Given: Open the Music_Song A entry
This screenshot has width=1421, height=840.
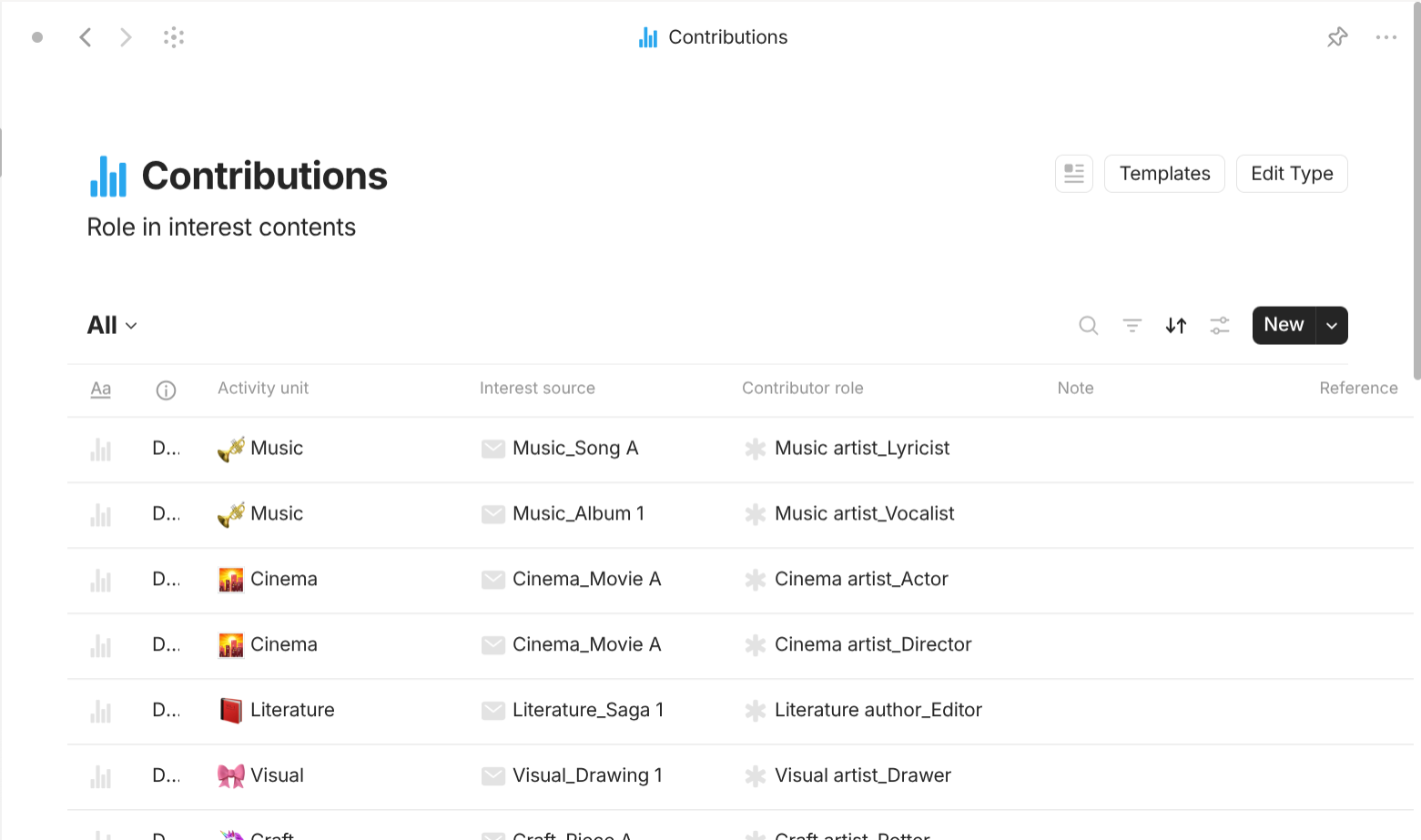Looking at the screenshot, I should pyautogui.click(x=576, y=448).
